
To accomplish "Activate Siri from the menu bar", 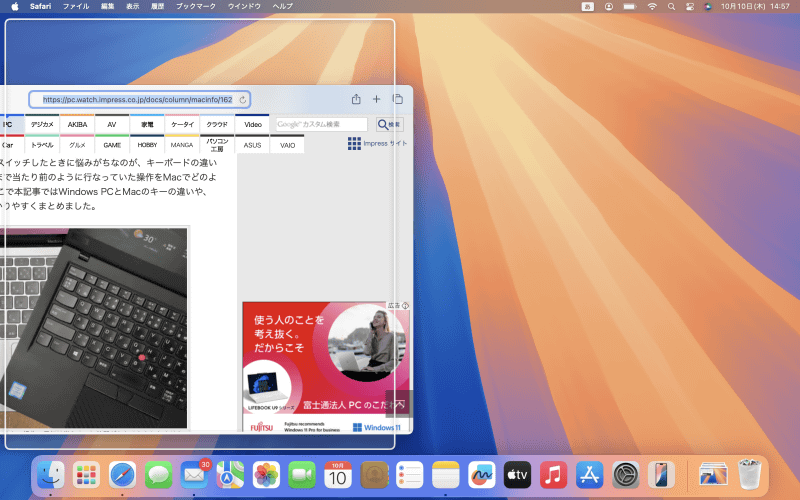I will 708,7.
